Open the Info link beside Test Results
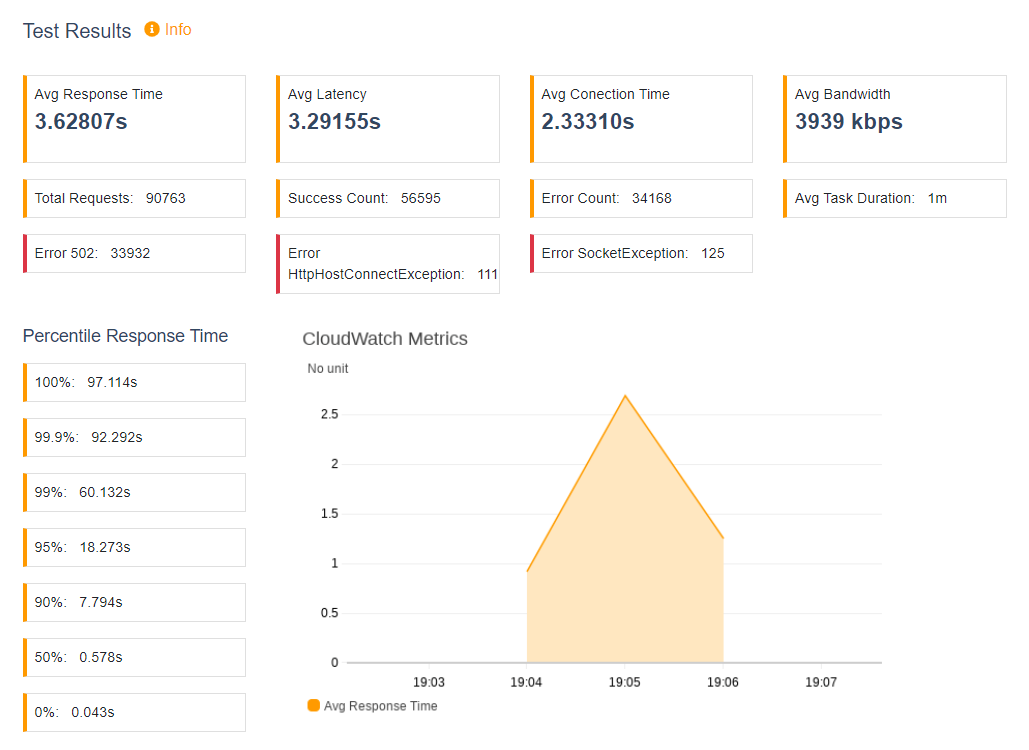This screenshot has width=1029, height=750. point(178,30)
